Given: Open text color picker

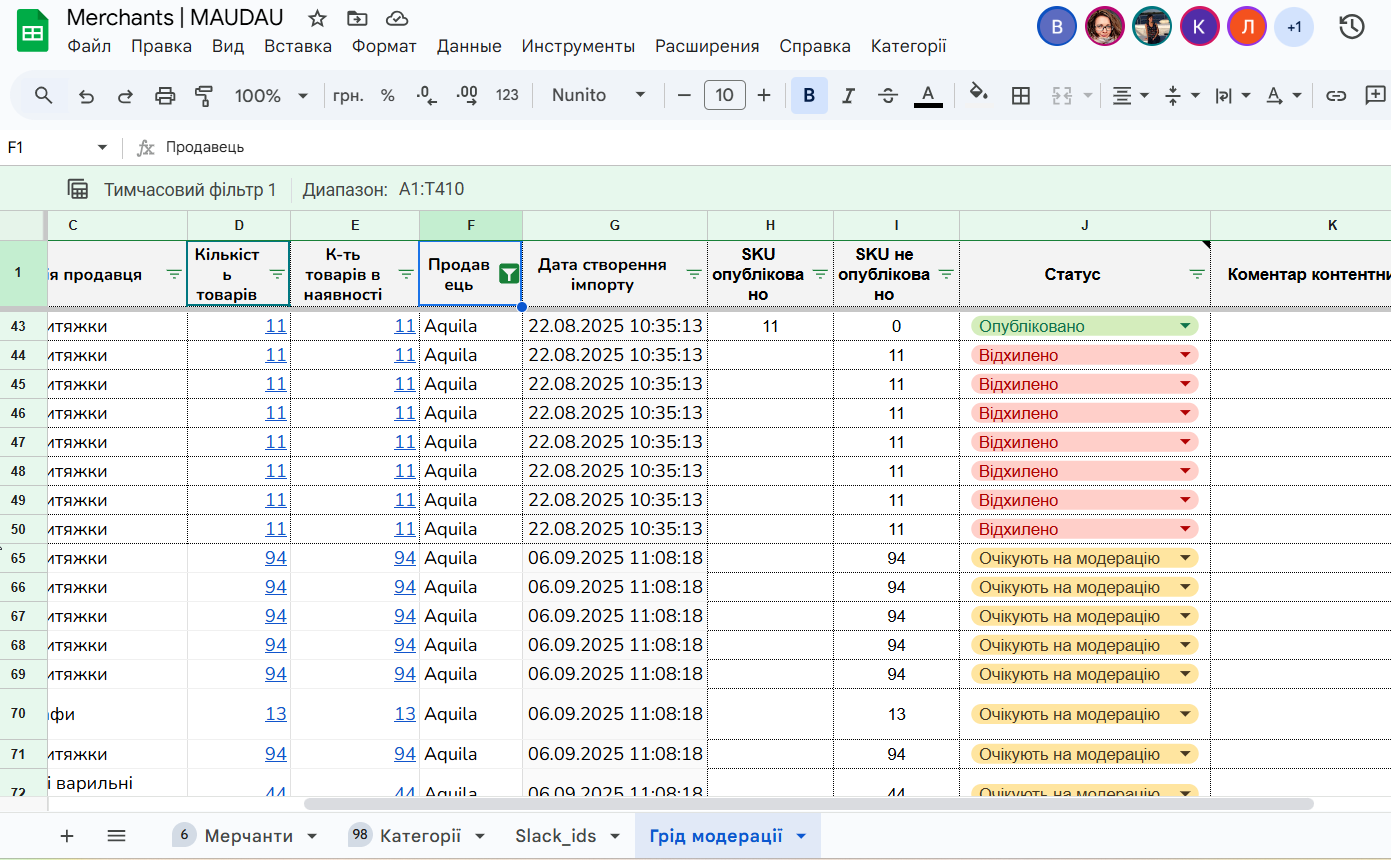Looking at the screenshot, I should tap(928, 96).
